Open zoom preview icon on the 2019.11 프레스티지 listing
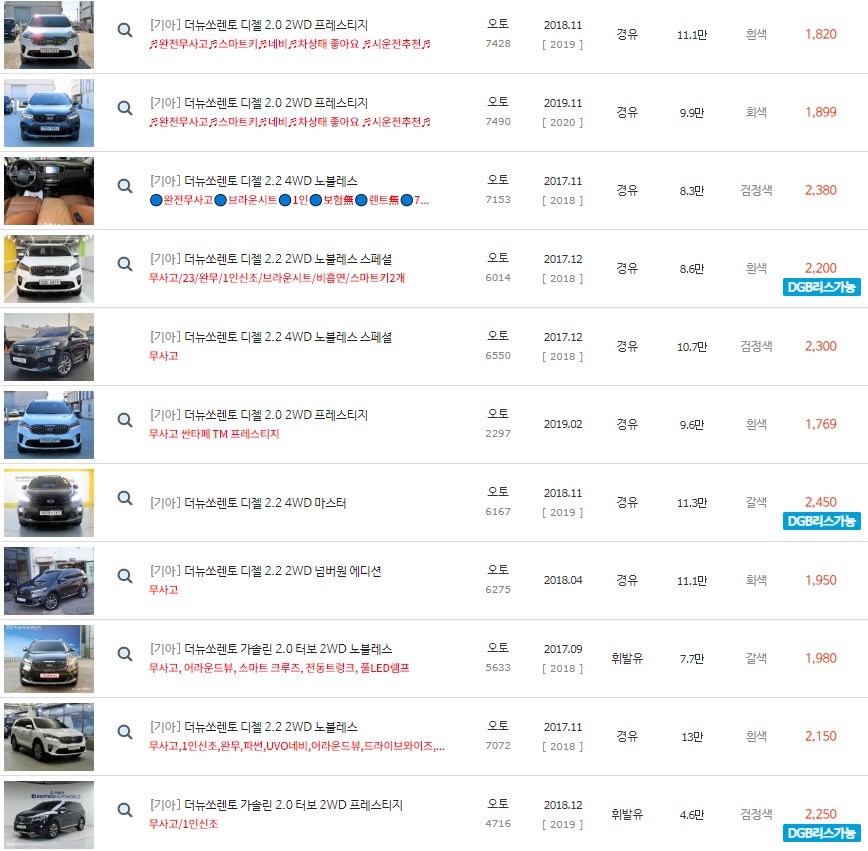This screenshot has height=851, width=868. click(x=124, y=109)
